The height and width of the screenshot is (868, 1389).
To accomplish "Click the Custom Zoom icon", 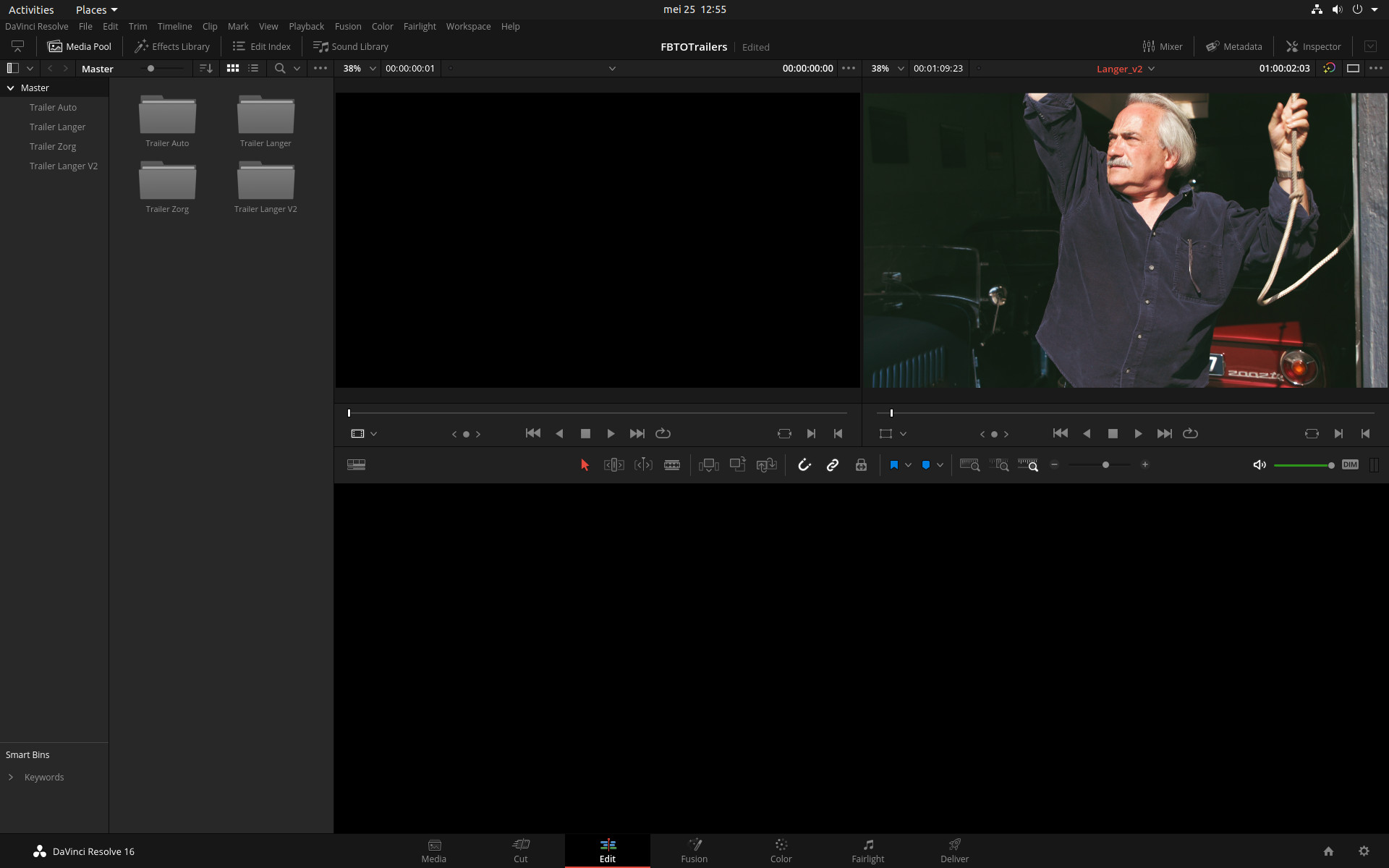I will point(1028,465).
